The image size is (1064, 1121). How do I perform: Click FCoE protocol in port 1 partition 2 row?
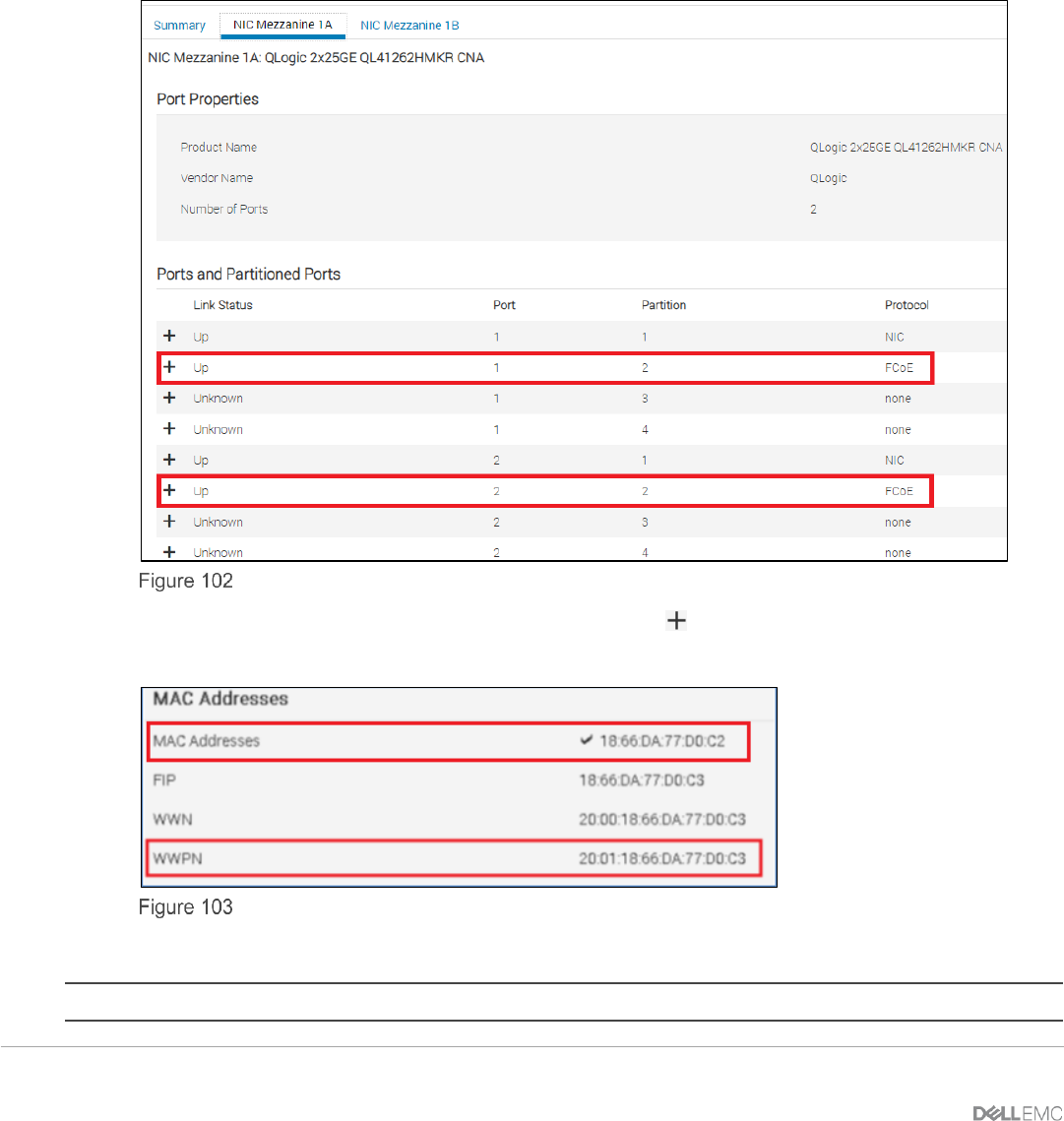[899, 367]
